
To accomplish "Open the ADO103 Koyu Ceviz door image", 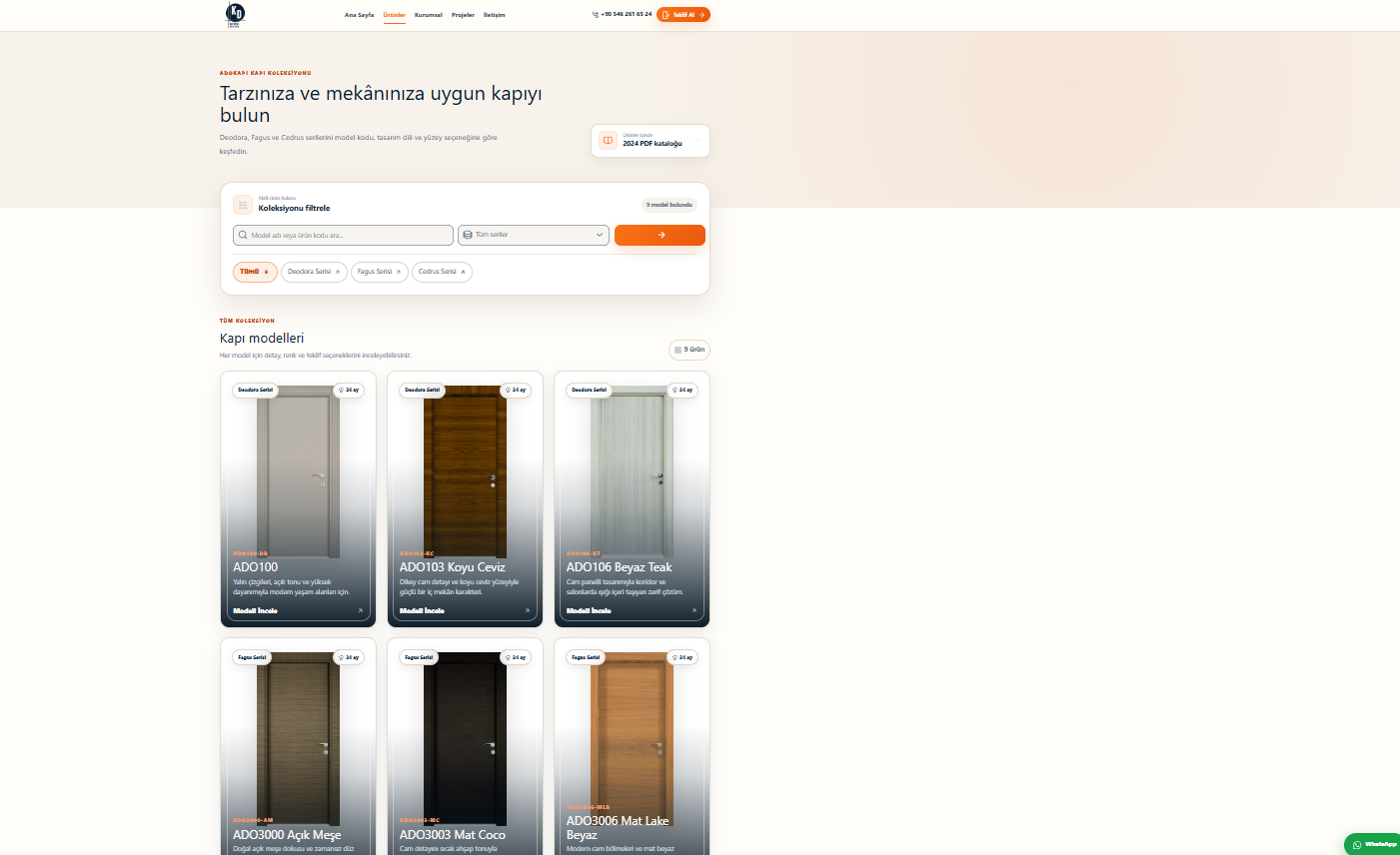I will 465,471.
